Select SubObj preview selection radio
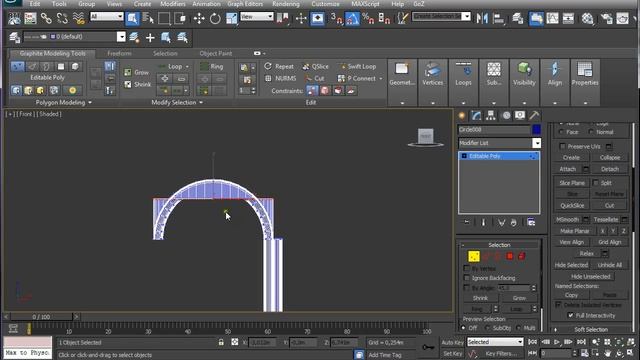 [487, 328]
